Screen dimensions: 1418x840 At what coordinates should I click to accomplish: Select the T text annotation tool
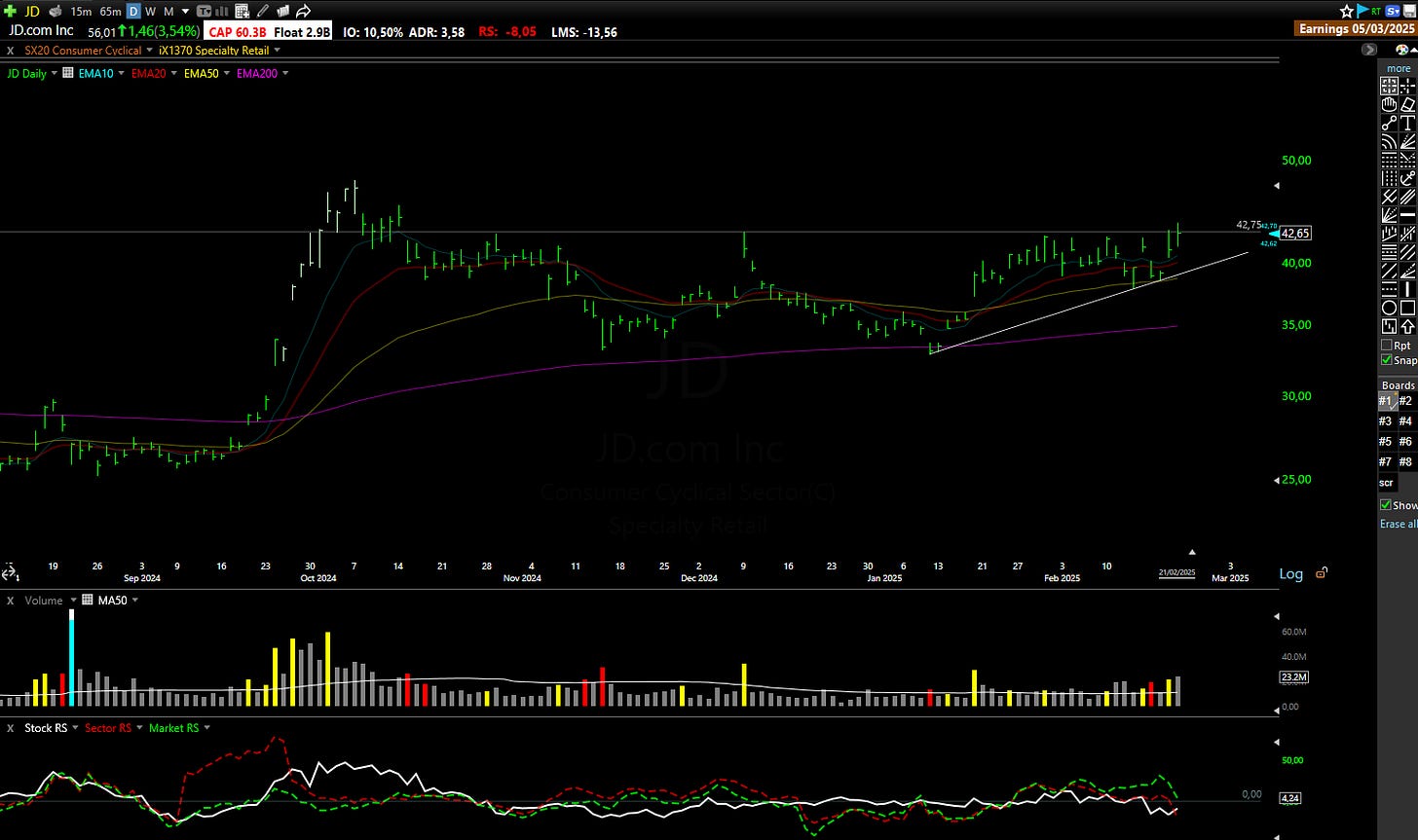pyautogui.click(x=1408, y=123)
